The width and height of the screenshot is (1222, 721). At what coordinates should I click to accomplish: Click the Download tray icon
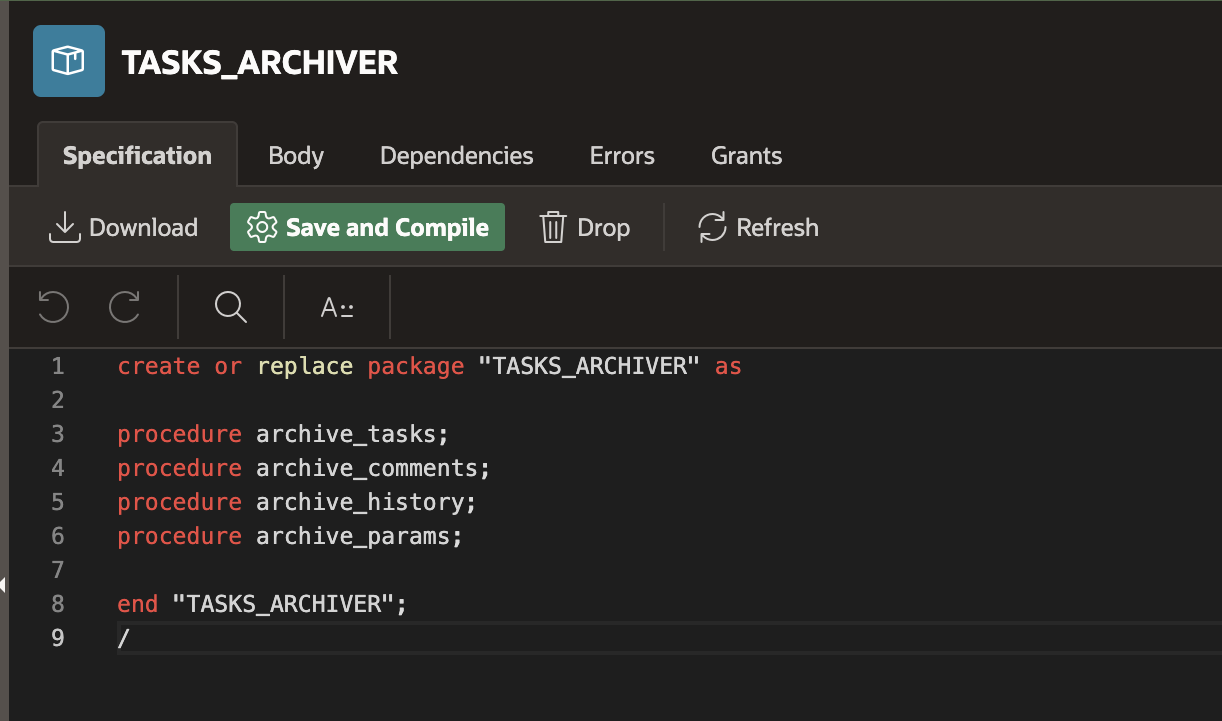(x=64, y=227)
